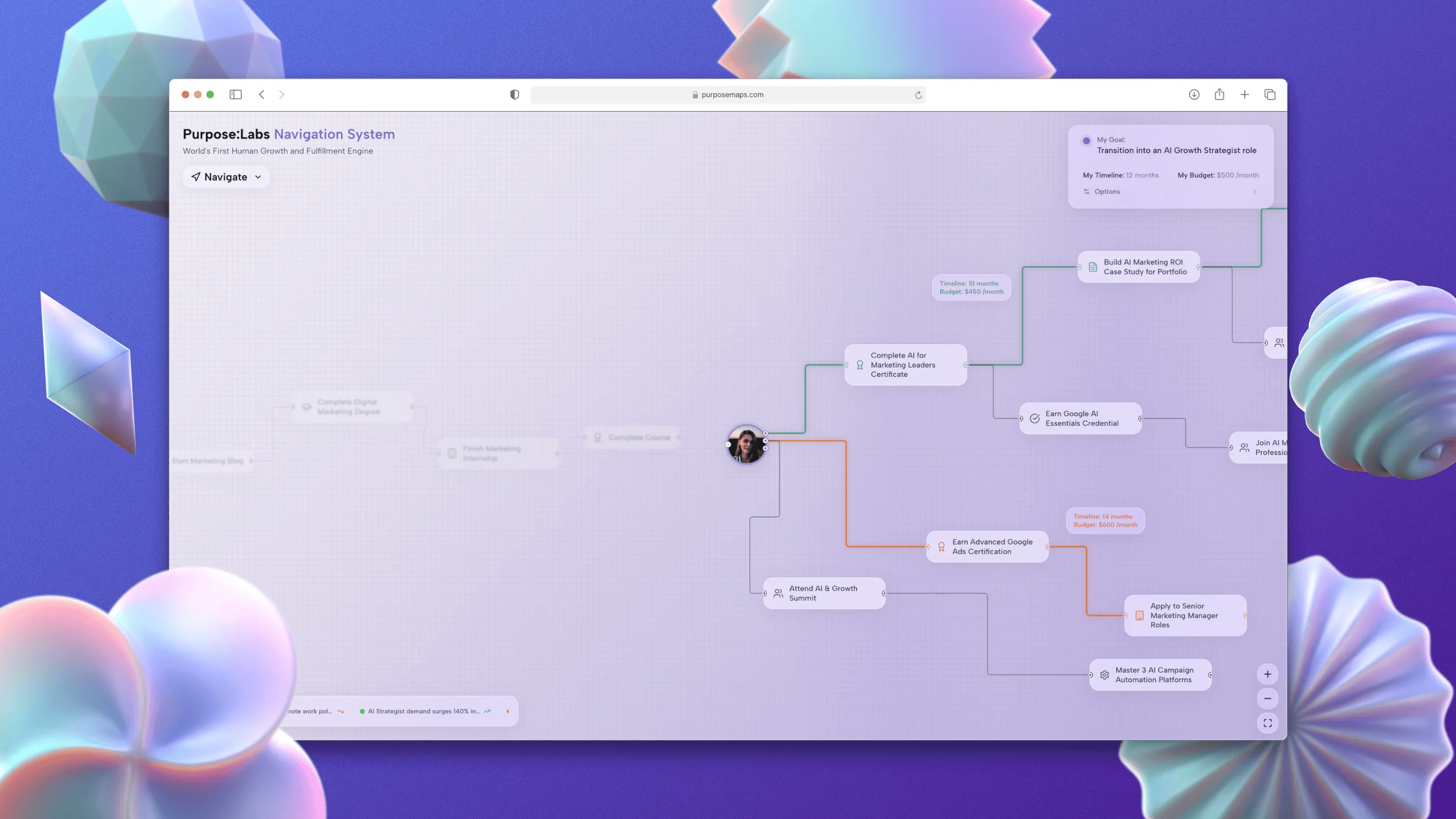Click the user profile avatar node
This screenshot has width=1456, height=819.
(x=746, y=444)
